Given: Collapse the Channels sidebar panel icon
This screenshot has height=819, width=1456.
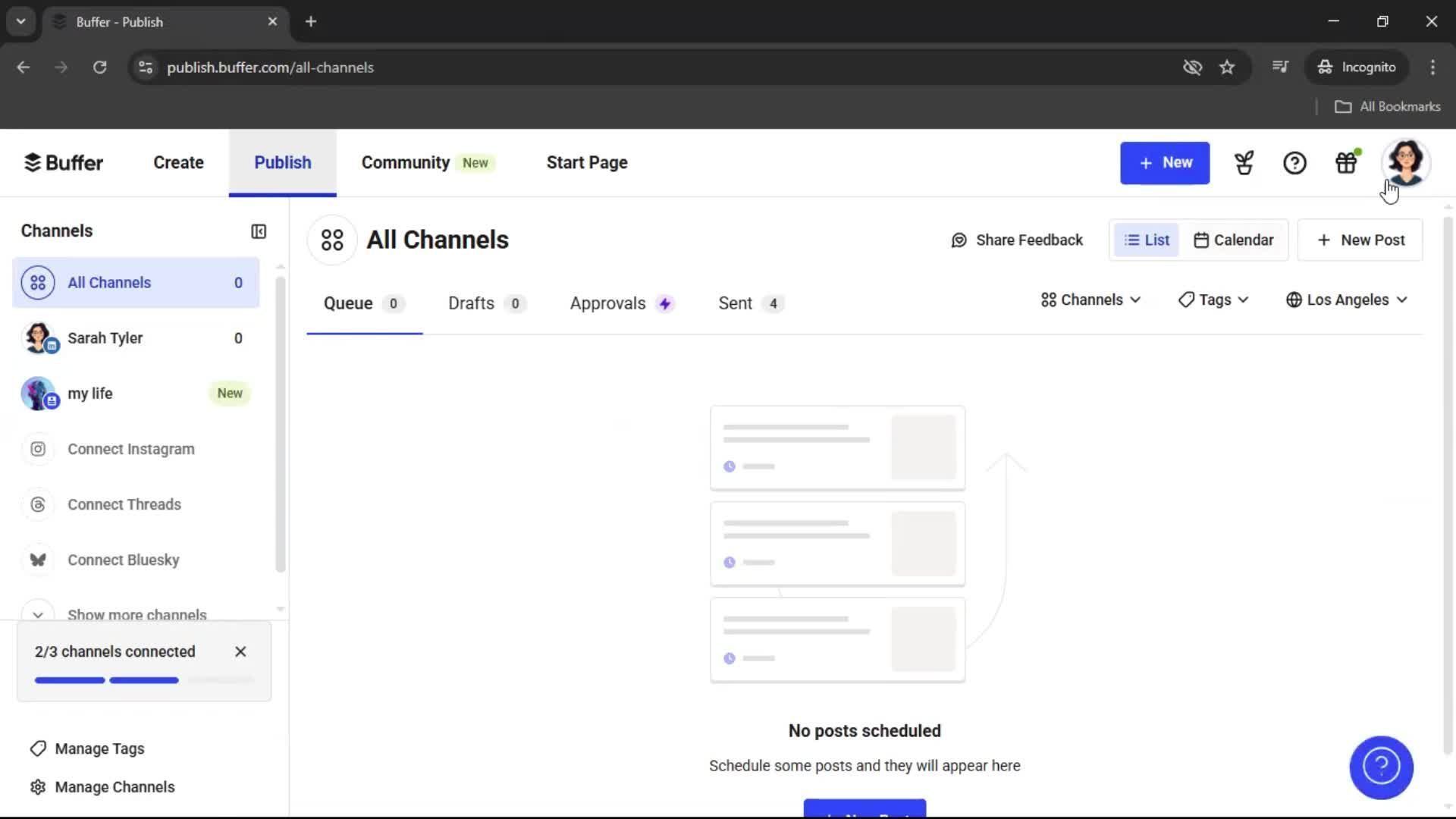Looking at the screenshot, I should click(x=259, y=231).
